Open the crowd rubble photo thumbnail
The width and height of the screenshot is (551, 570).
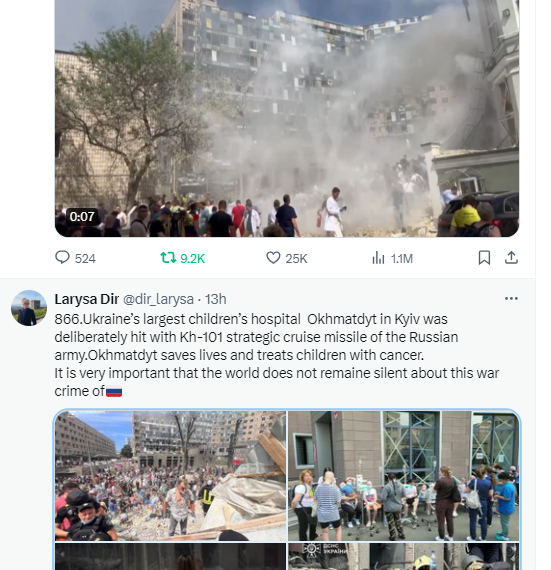tap(170, 476)
